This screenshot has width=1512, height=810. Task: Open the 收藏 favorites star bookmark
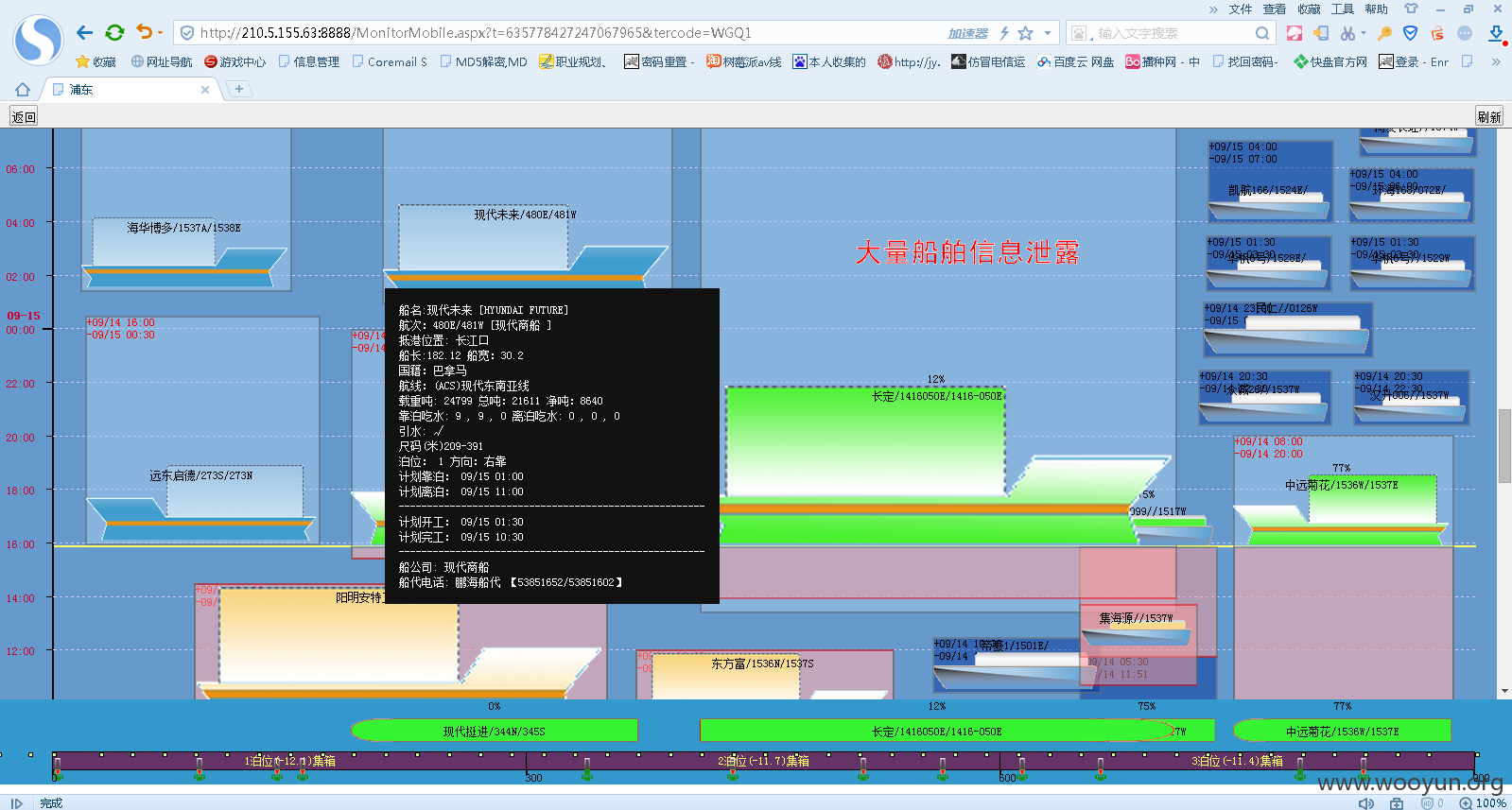click(96, 61)
